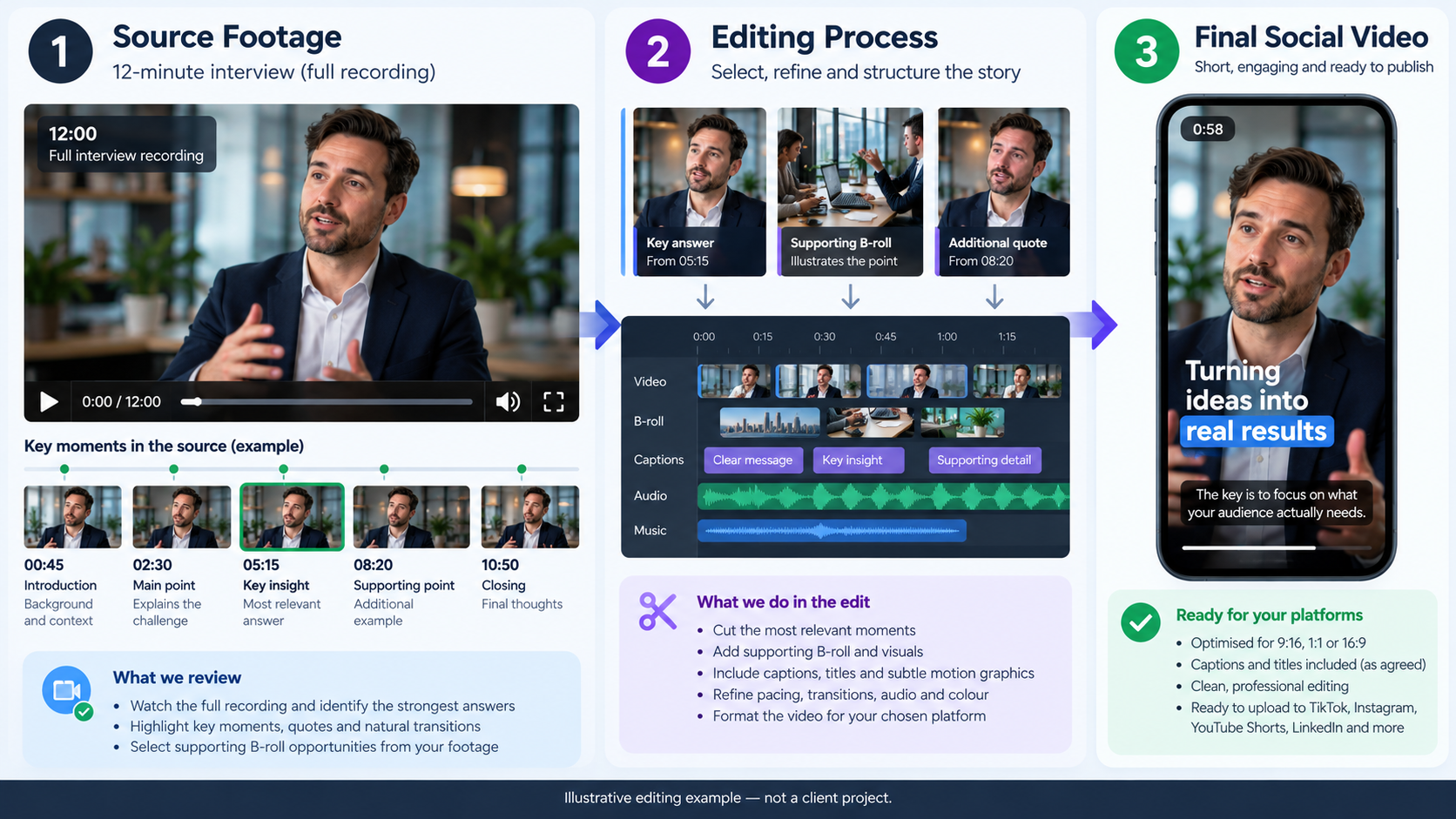Viewport: 1456px width, 819px height.
Task: Select the city skyline B-roll clip
Action: (x=770, y=422)
